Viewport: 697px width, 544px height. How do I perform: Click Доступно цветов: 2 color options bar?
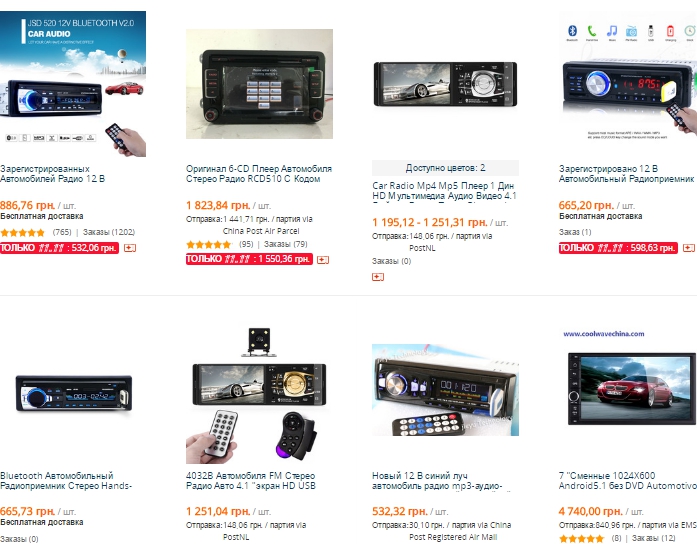click(445, 168)
